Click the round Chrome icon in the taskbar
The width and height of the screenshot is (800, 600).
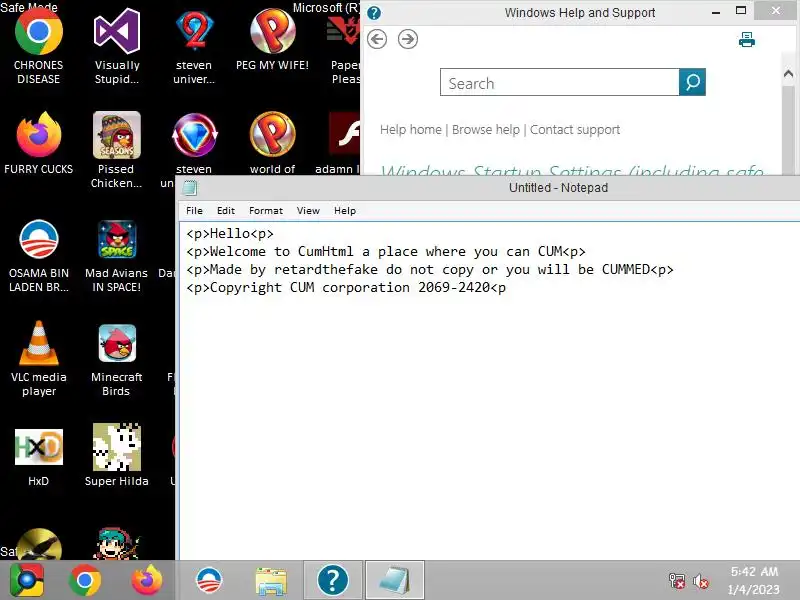pyautogui.click(x=85, y=580)
